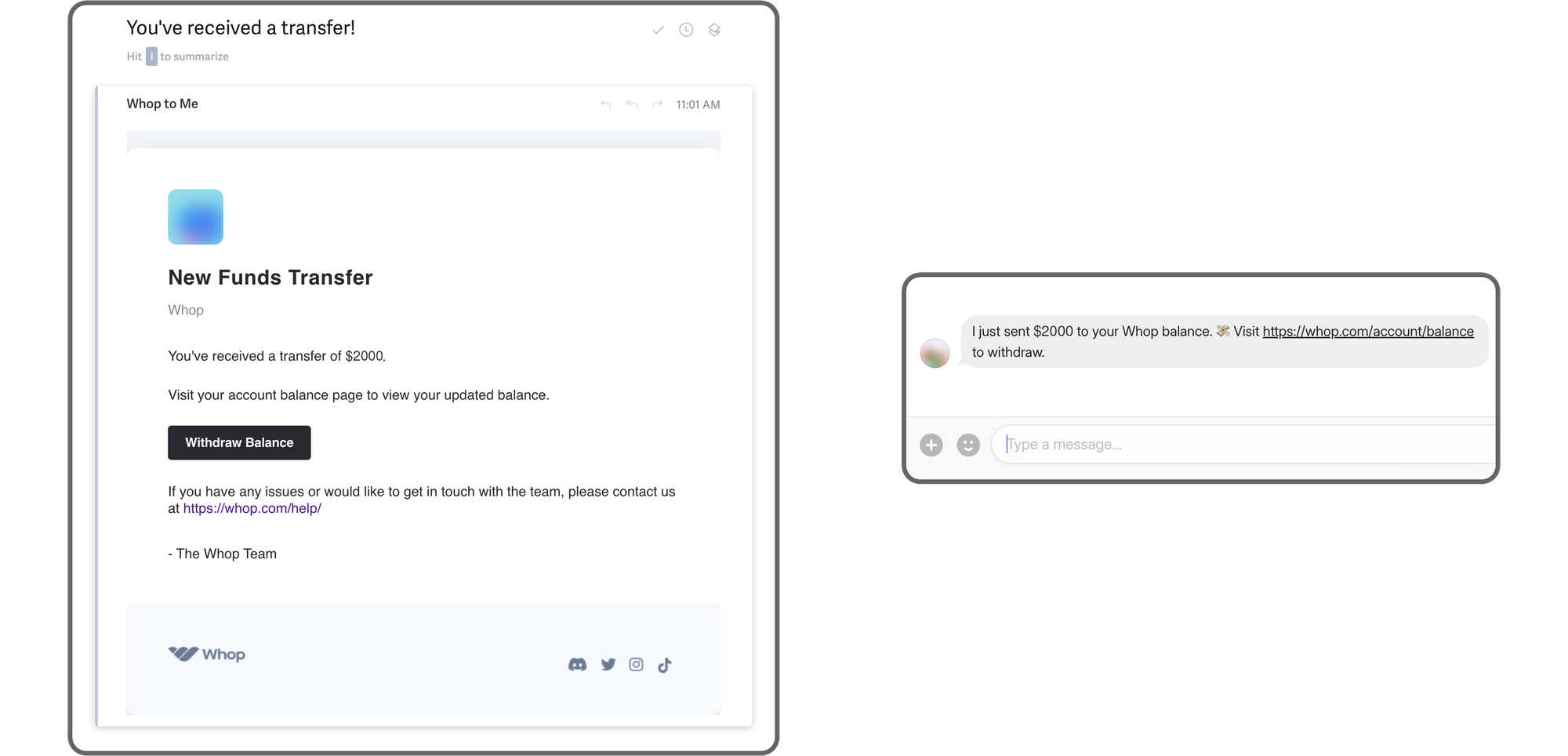Click the sender avatar in the chat
This screenshot has height=756, width=1568.
click(935, 354)
